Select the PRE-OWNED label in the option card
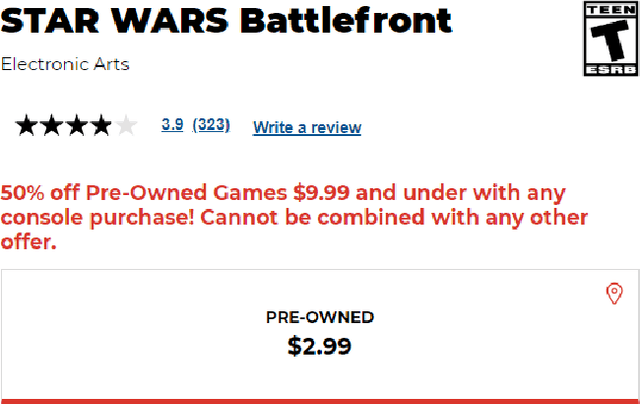Image resolution: width=640 pixels, height=404 pixels. [x=320, y=318]
